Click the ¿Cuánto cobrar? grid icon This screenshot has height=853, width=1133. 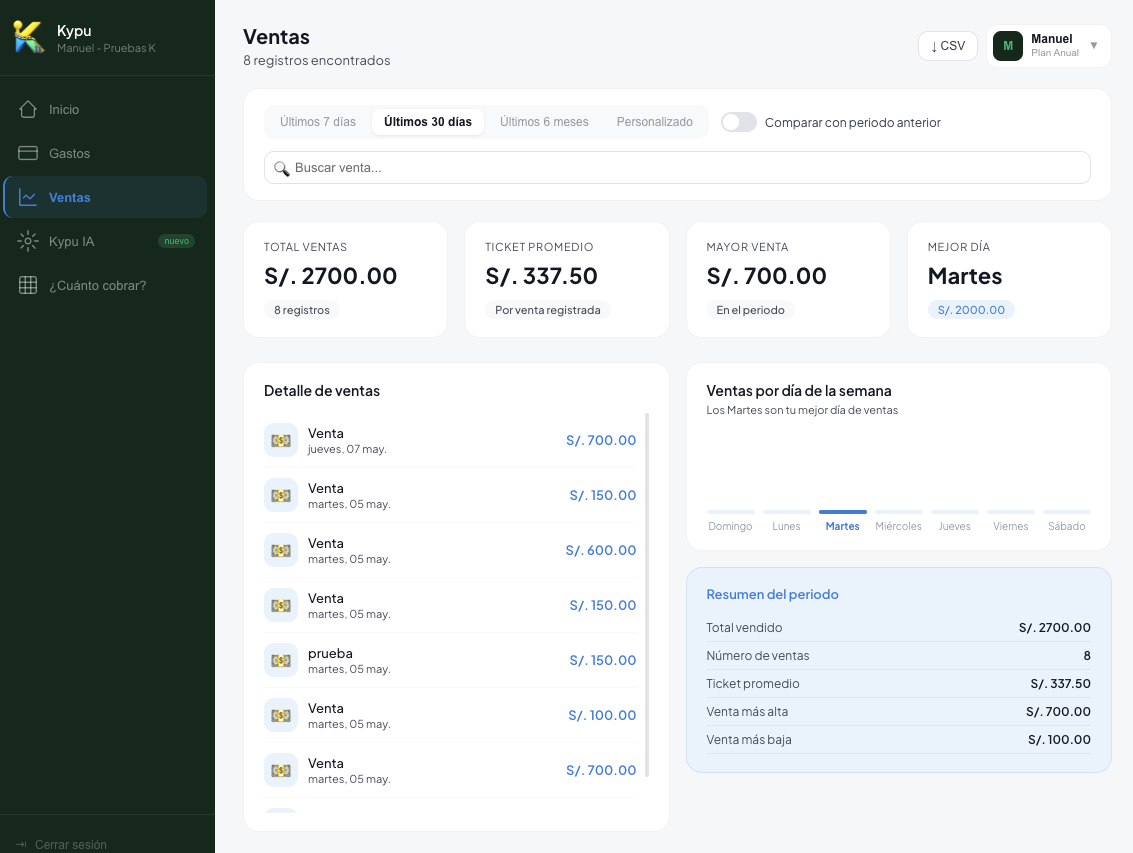pos(27,286)
